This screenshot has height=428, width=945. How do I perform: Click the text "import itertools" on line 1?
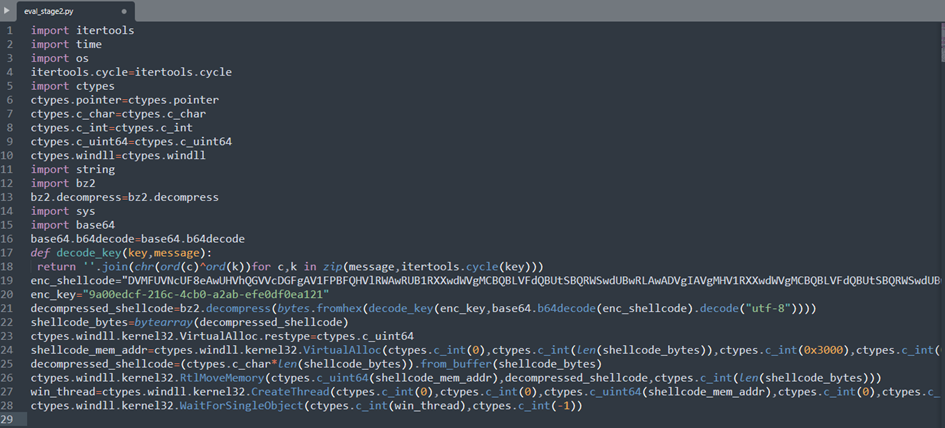(x=83, y=30)
